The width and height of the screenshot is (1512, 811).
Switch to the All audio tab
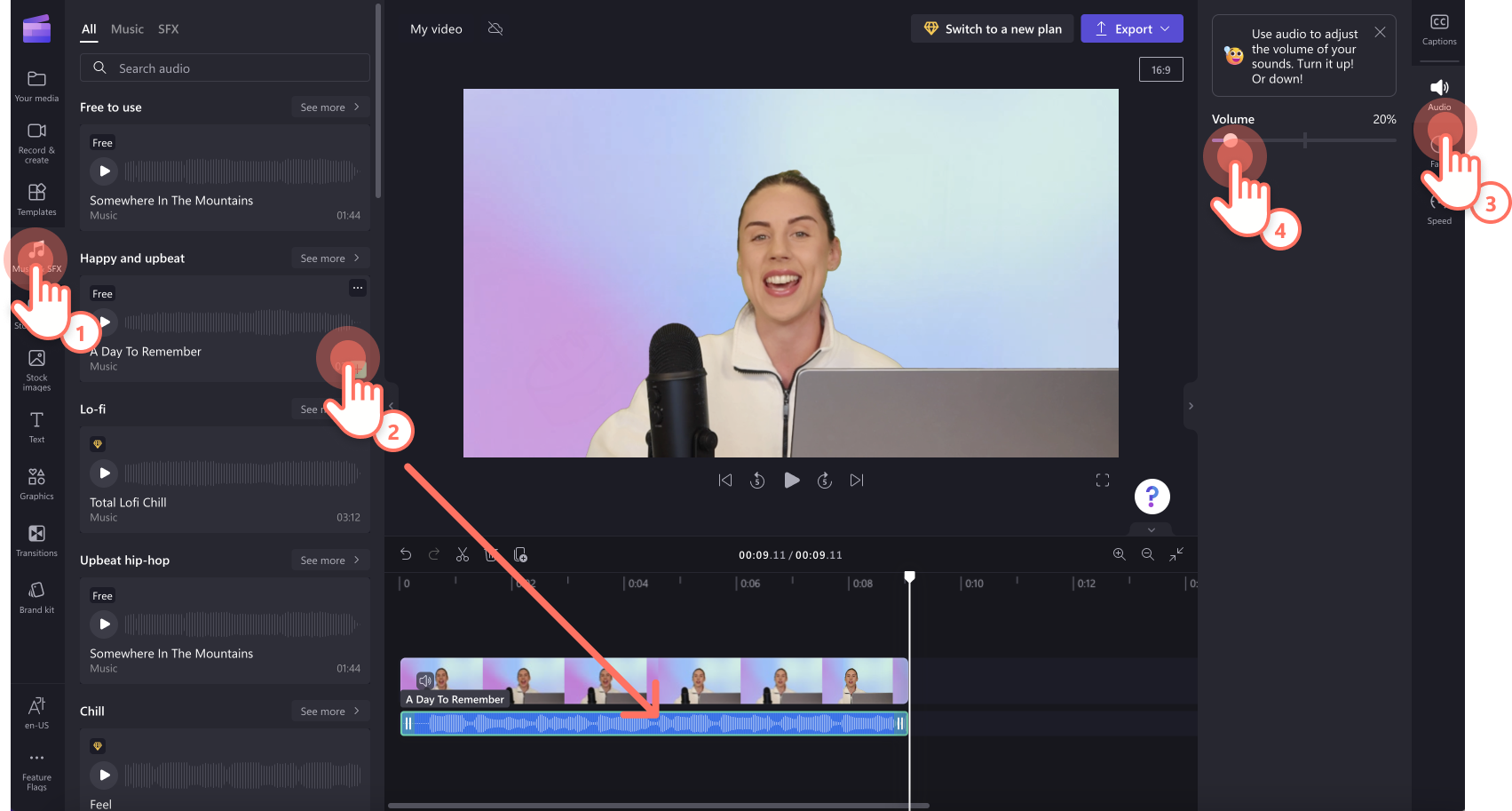point(89,29)
